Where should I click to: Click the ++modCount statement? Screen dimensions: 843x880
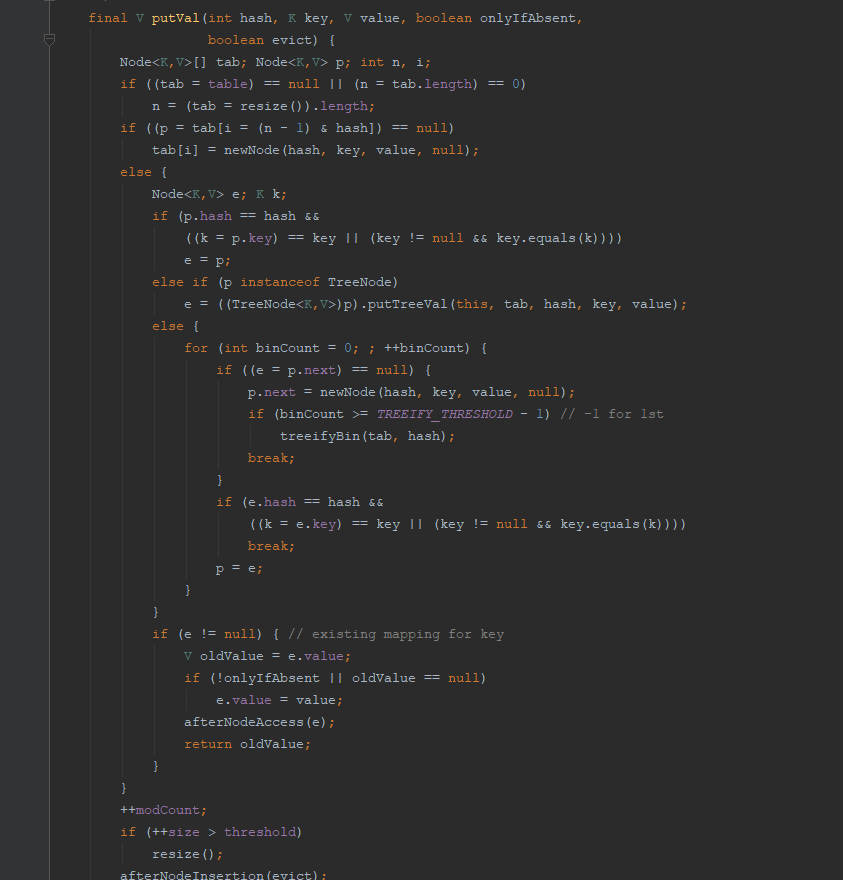click(x=163, y=810)
